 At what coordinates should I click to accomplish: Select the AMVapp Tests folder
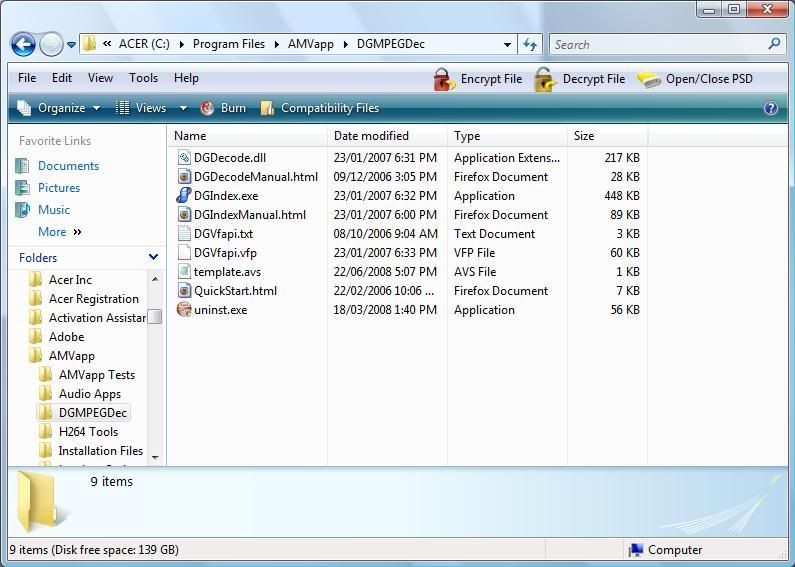pos(97,375)
